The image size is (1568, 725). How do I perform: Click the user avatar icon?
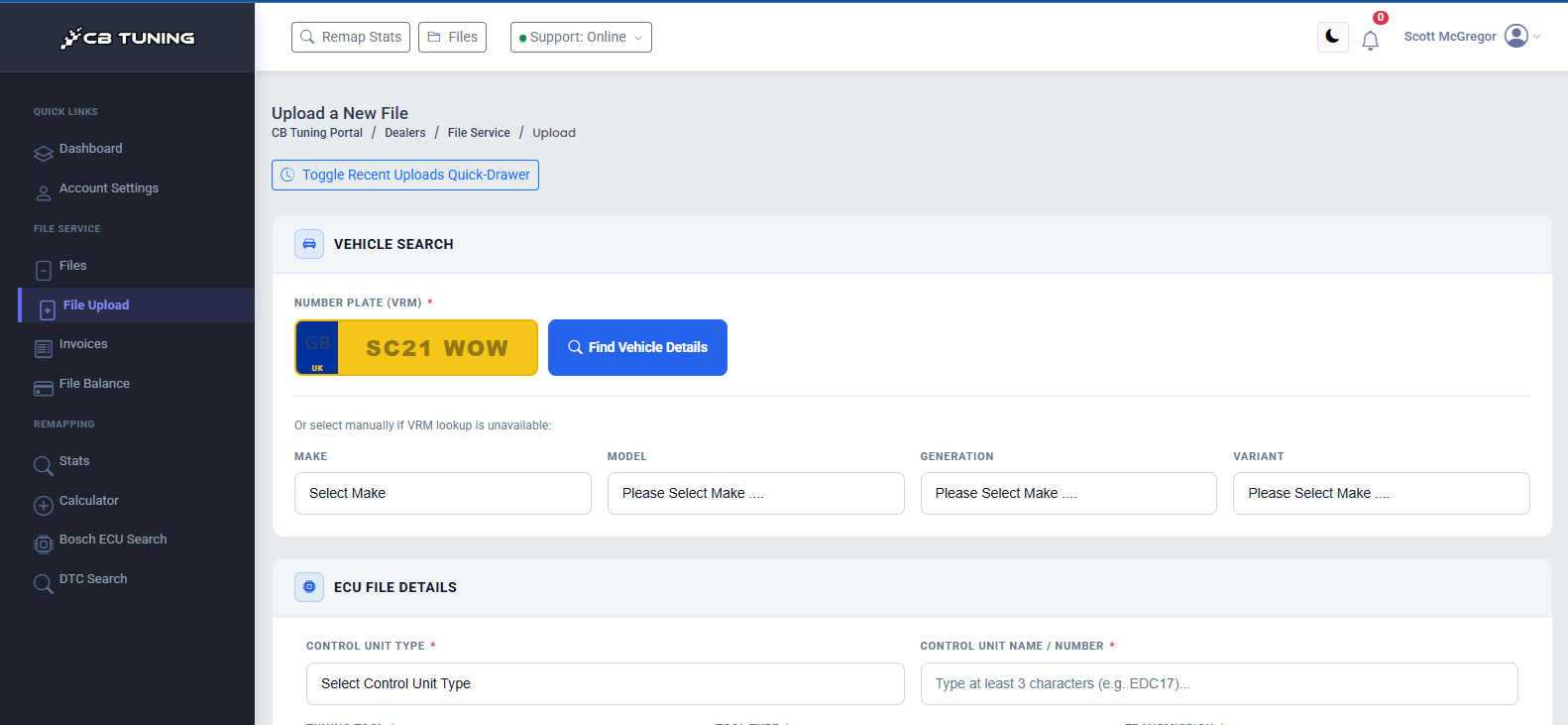[x=1516, y=36]
